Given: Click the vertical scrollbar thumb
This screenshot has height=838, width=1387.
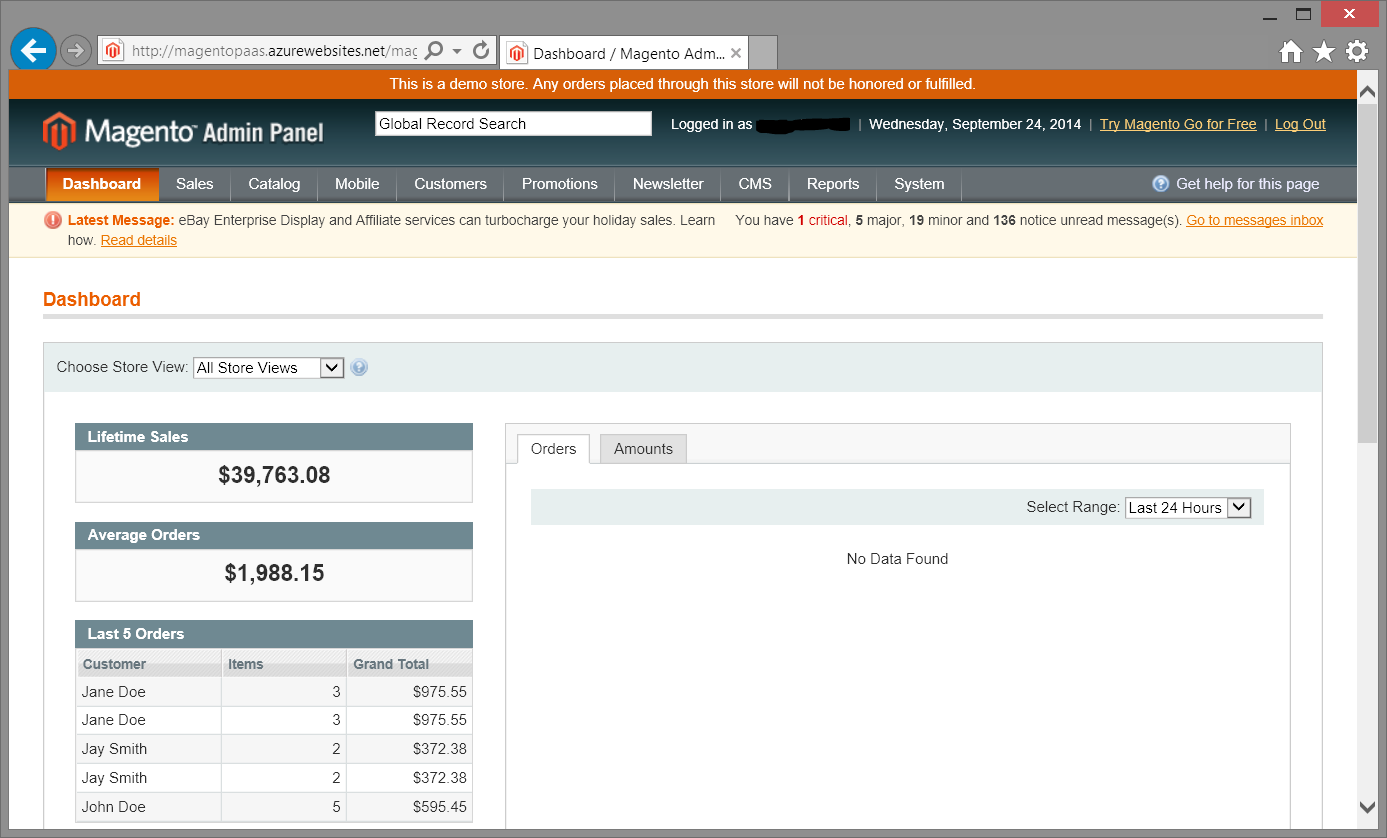Looking at the screenshot, I should [x=1368, y=271].
